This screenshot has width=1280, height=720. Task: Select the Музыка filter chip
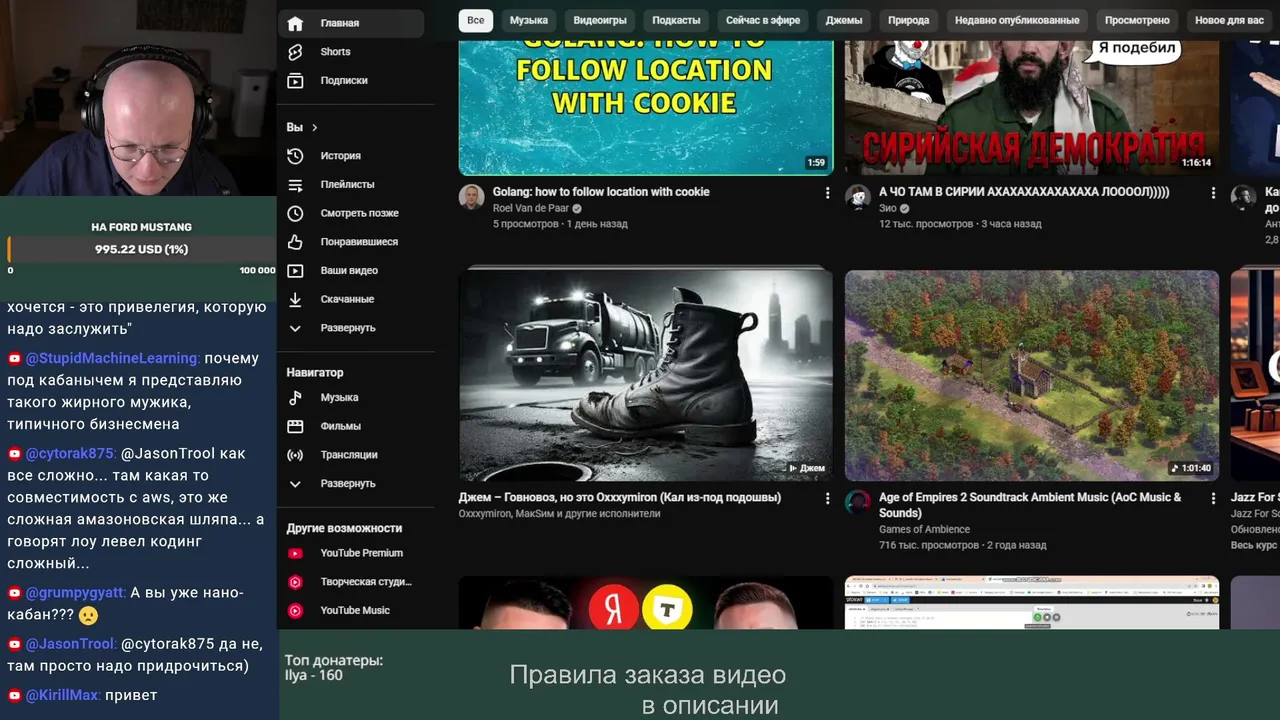coord(529,20)
